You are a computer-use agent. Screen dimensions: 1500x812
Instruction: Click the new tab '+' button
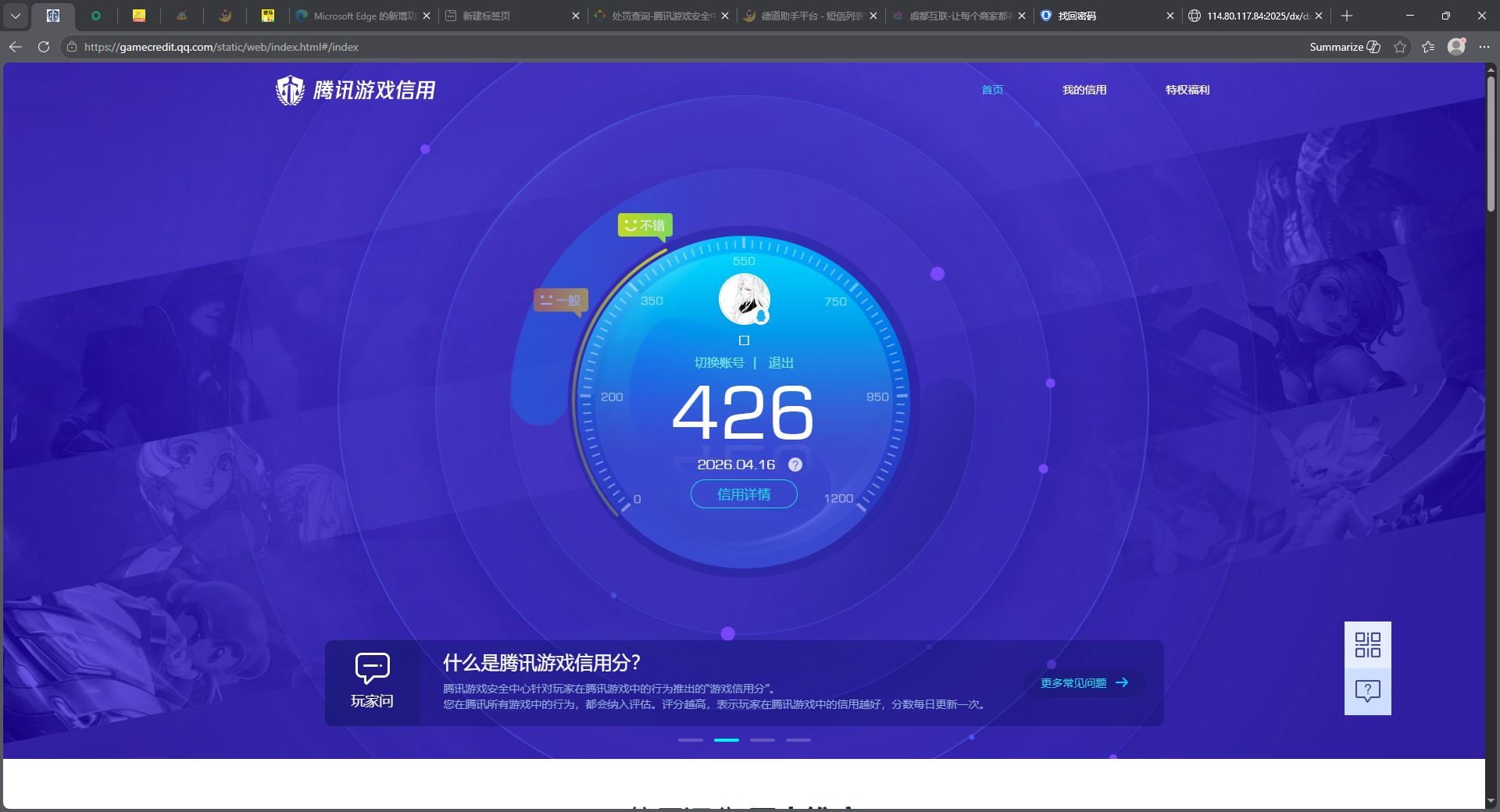[1346, 16]
